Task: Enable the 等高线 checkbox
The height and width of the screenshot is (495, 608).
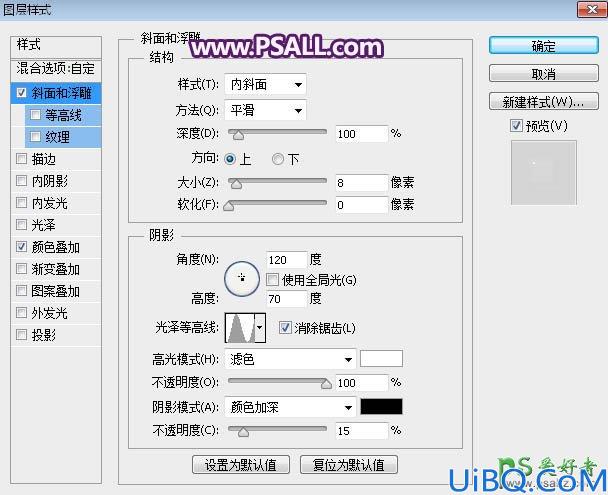Action: [x=35, y=115]
